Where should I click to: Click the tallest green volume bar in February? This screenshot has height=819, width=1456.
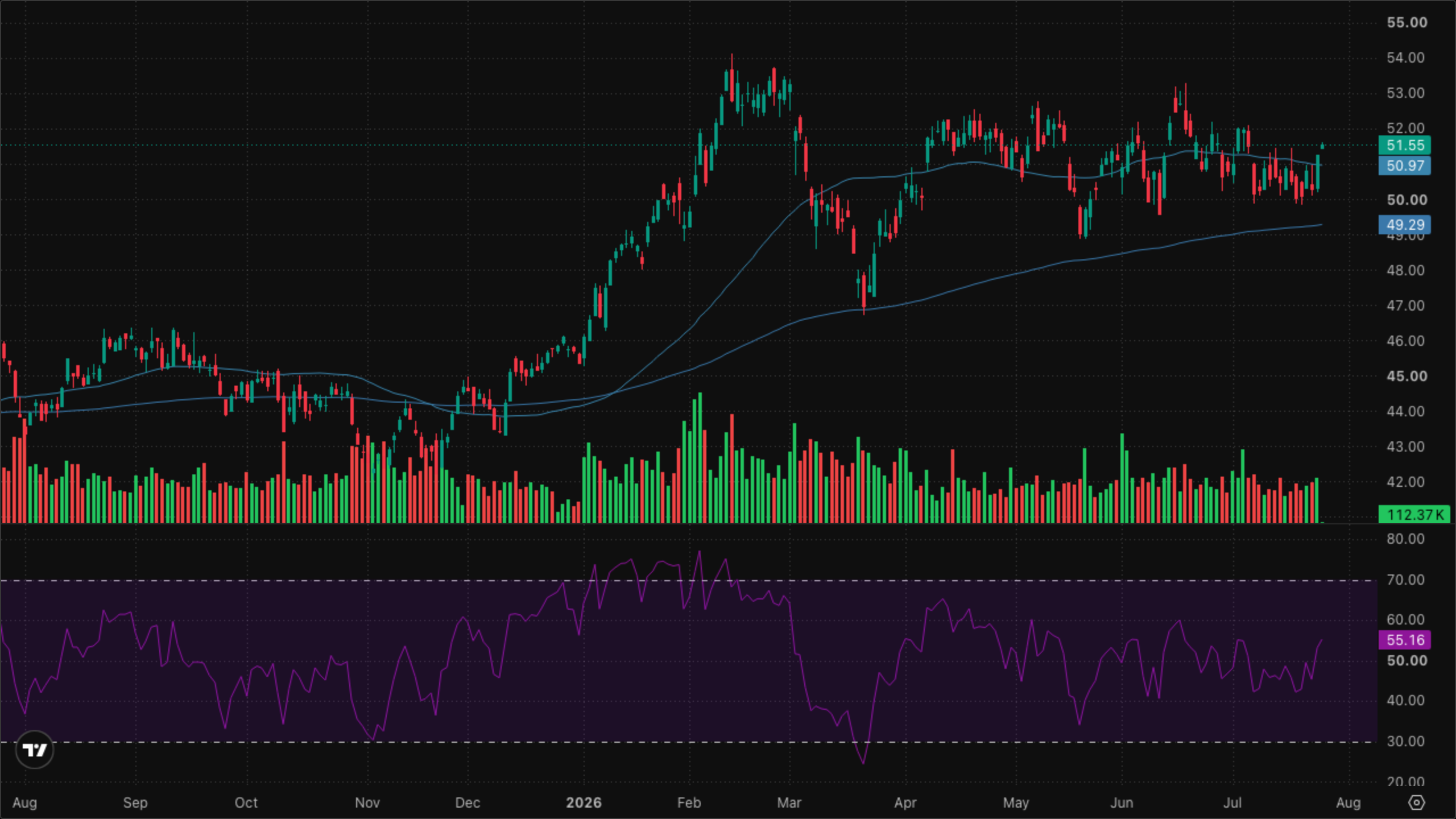(x=700, y=457)
